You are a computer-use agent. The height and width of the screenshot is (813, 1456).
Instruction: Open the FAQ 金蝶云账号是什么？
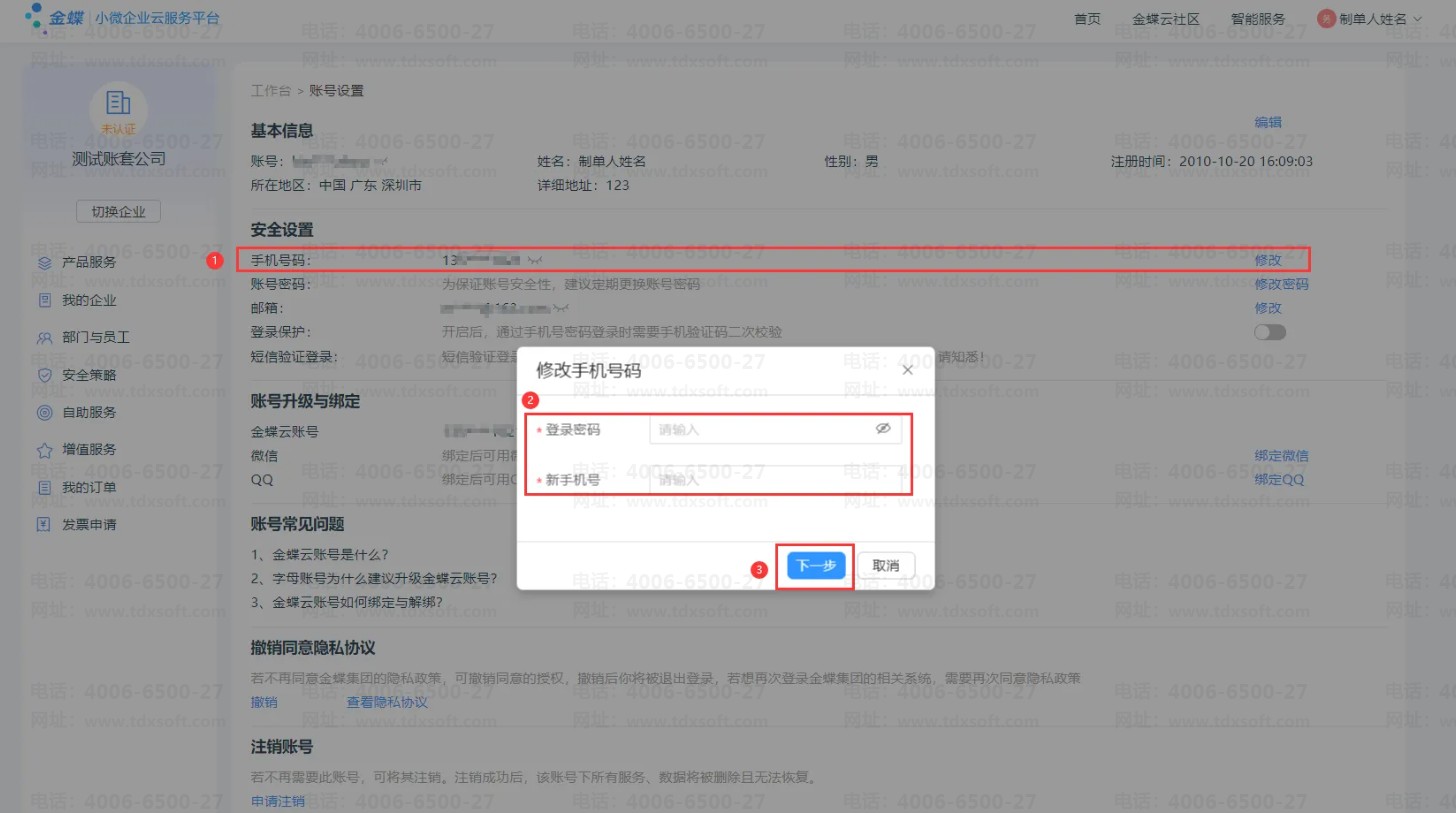320,554
